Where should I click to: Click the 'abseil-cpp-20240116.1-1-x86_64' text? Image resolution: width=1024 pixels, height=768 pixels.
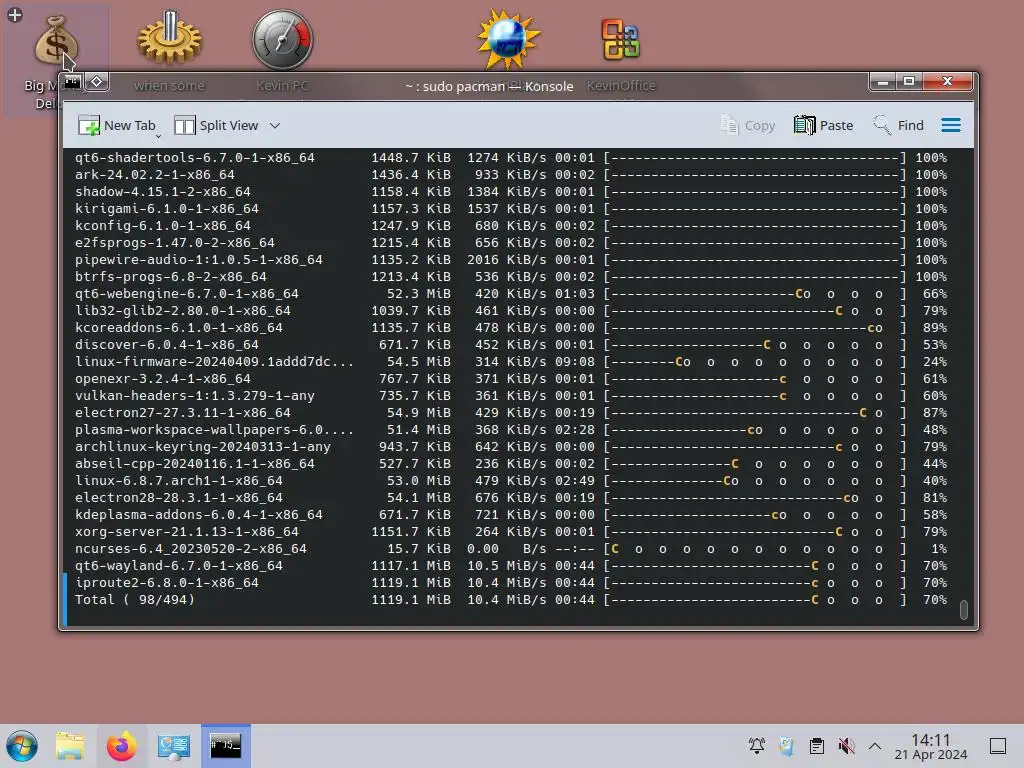(x=195, y=463)
